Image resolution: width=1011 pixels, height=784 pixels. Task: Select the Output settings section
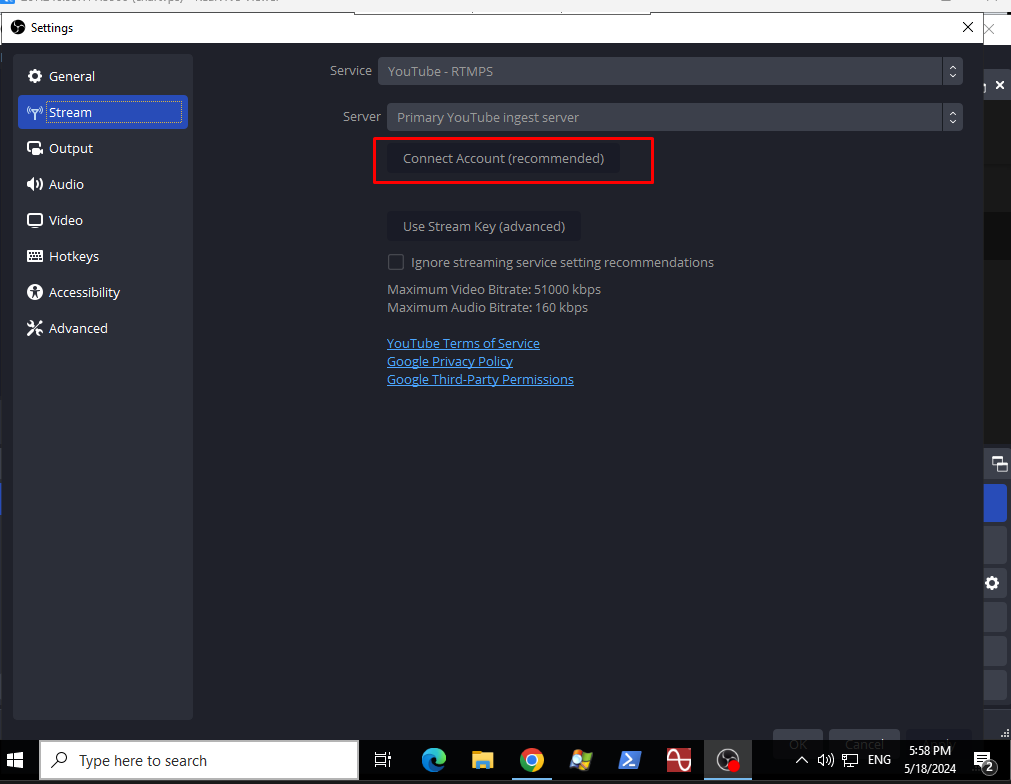click(70, 148)
